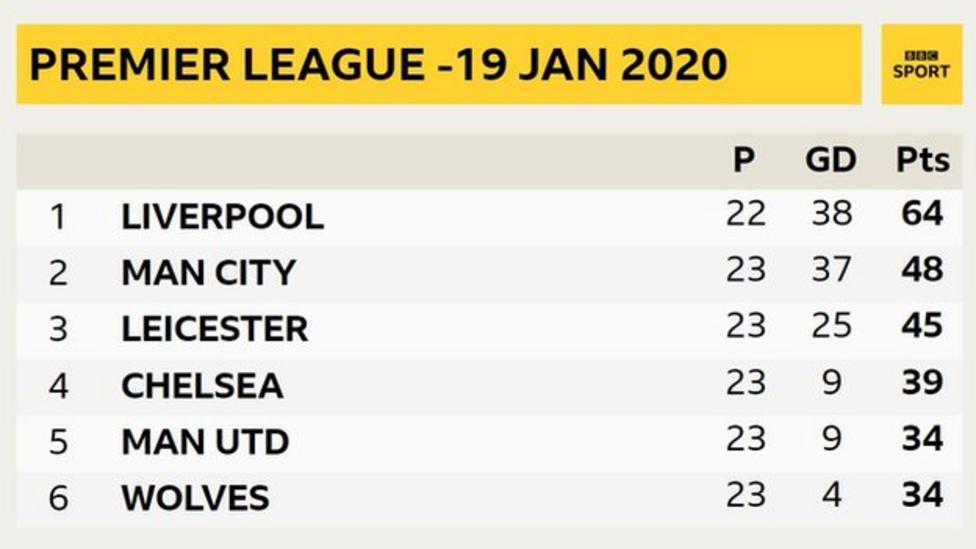Click the BBC Sport logo

pos(921,64)
